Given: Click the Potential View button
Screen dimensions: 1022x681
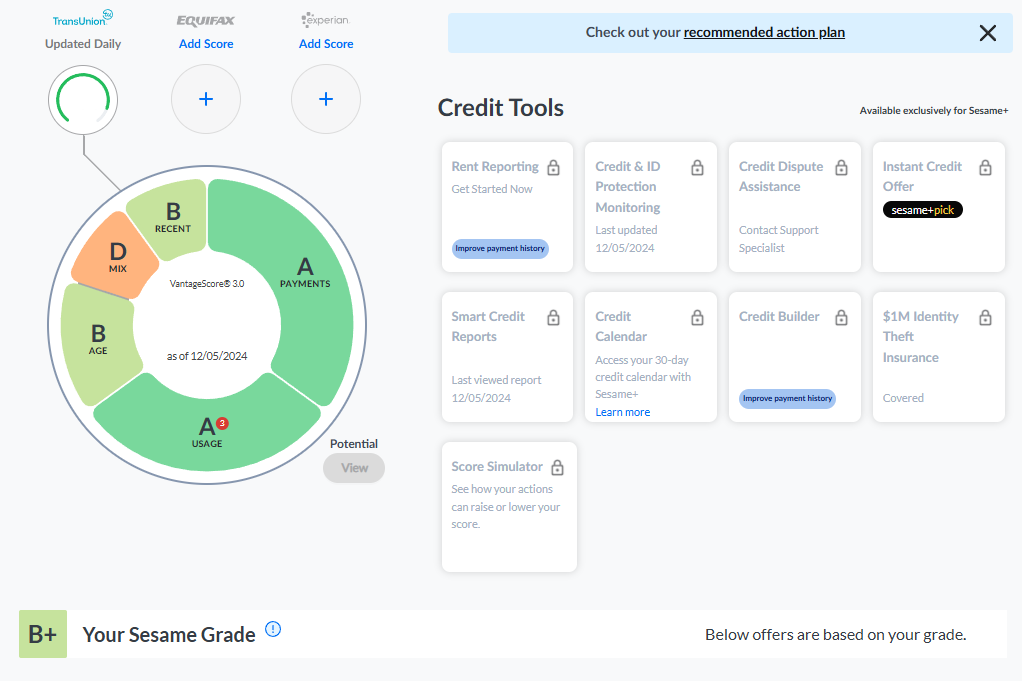Looking at the screenshot, I should (x=354, y=468).
